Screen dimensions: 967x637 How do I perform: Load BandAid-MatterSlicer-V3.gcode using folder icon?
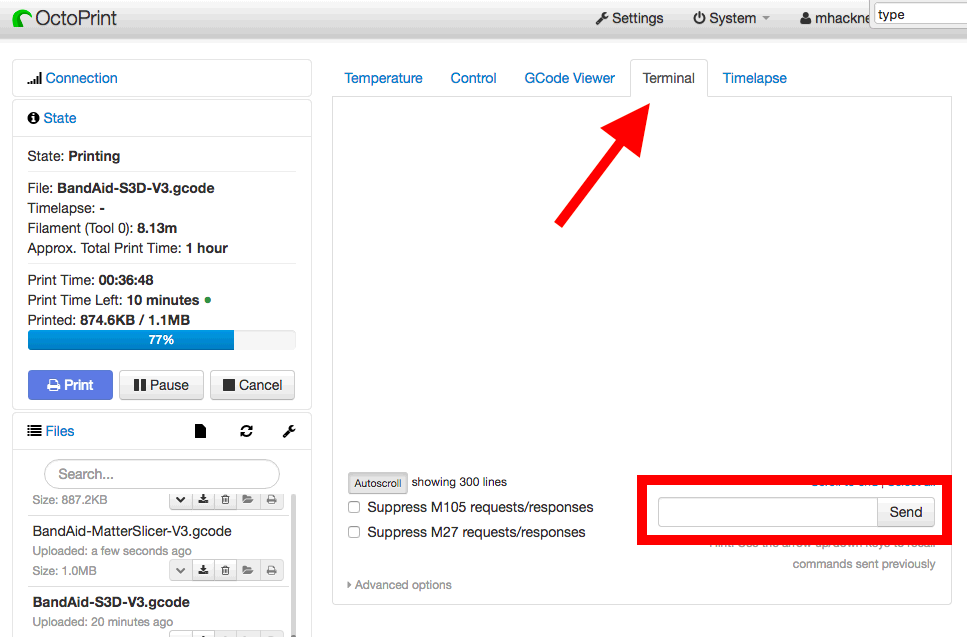[x=248, y=570]
